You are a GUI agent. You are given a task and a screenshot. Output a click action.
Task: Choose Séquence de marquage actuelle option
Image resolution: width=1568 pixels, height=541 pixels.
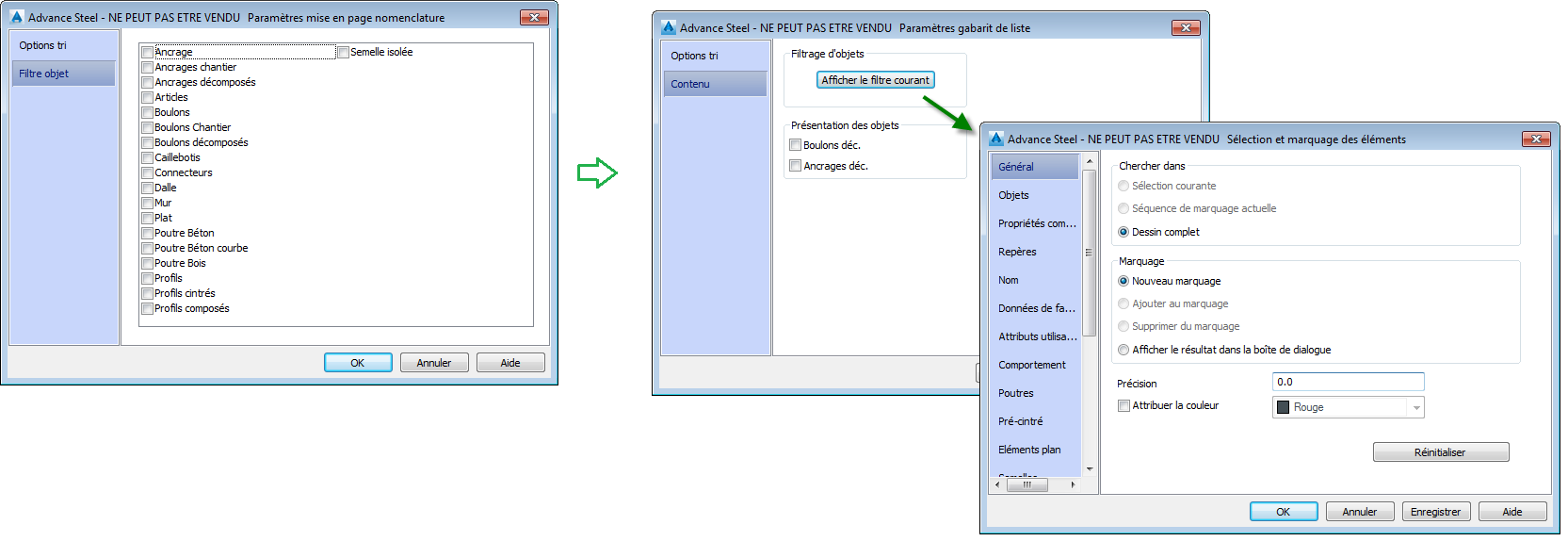click(1123, 208)
